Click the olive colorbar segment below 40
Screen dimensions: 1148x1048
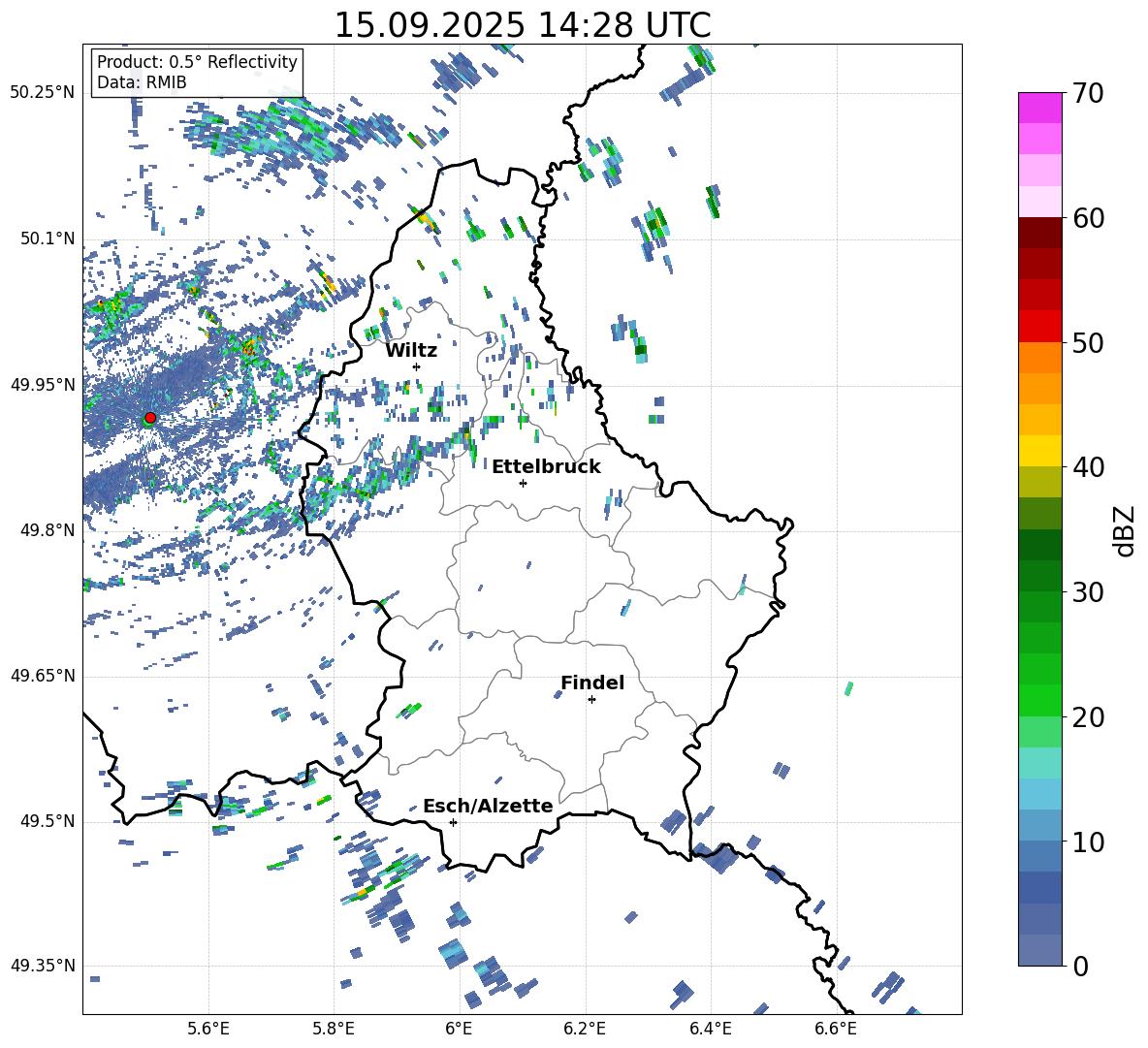click(x=1039, y=482)
